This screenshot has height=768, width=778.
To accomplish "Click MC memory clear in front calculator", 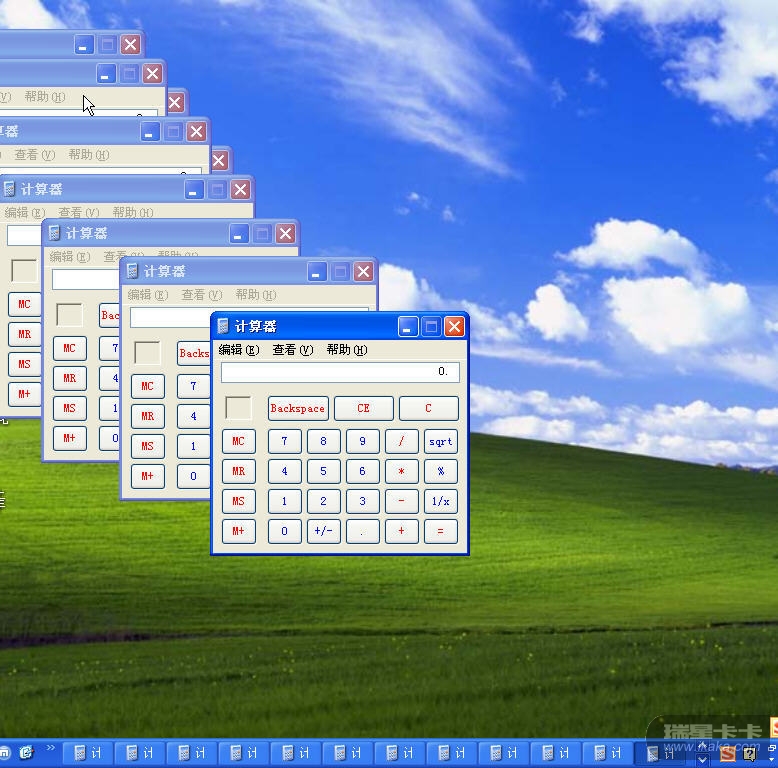I will click(x=239, y=441).
